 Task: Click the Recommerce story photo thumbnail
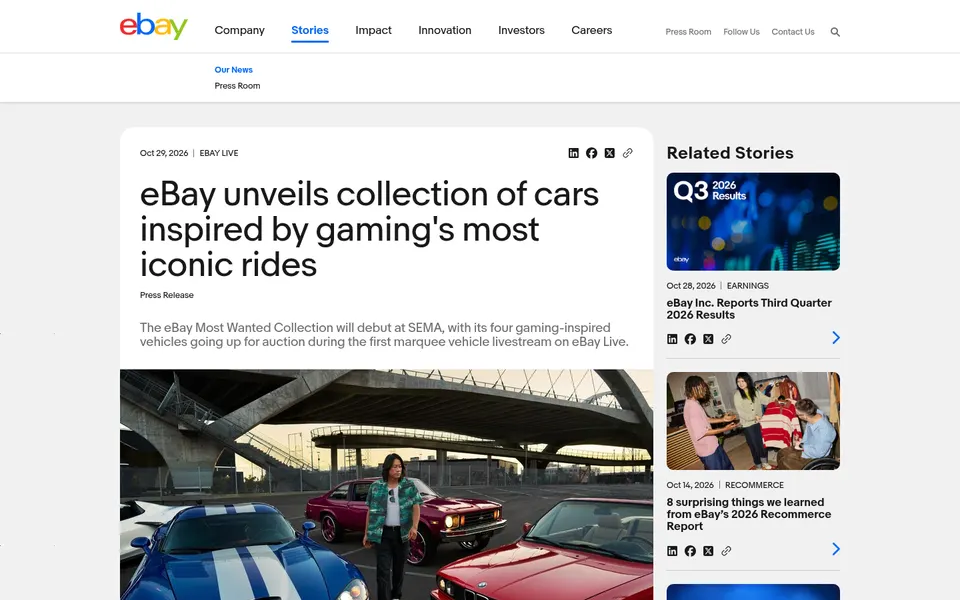point(753,421)
